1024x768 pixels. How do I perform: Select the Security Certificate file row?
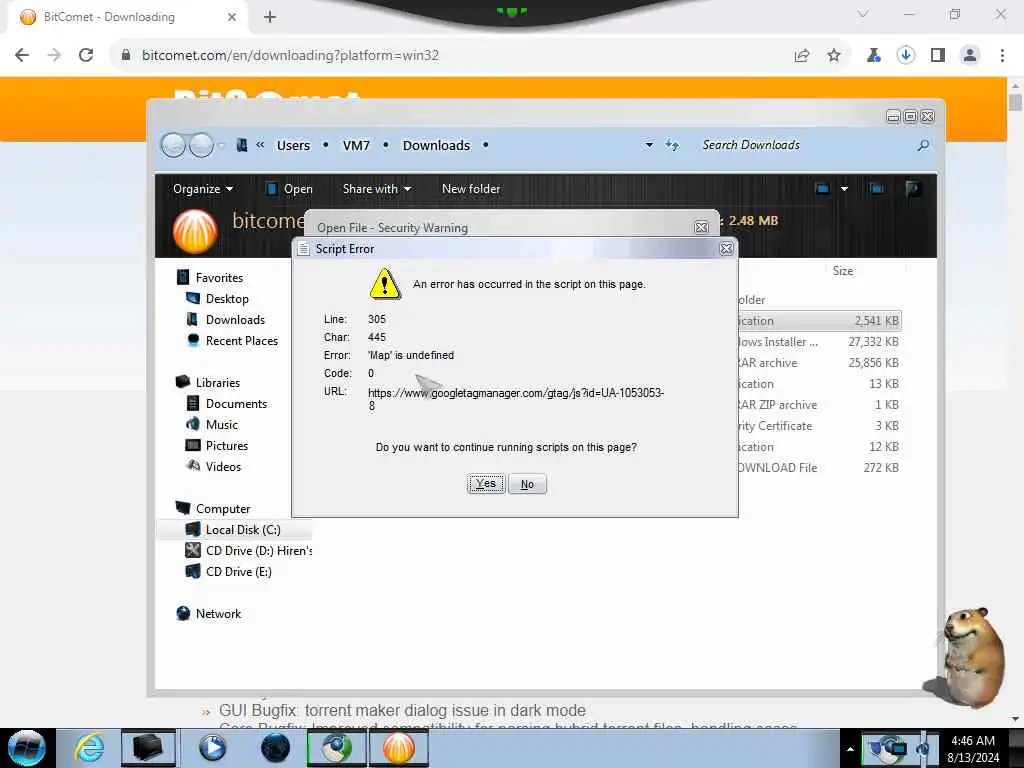tap(820, 426)
